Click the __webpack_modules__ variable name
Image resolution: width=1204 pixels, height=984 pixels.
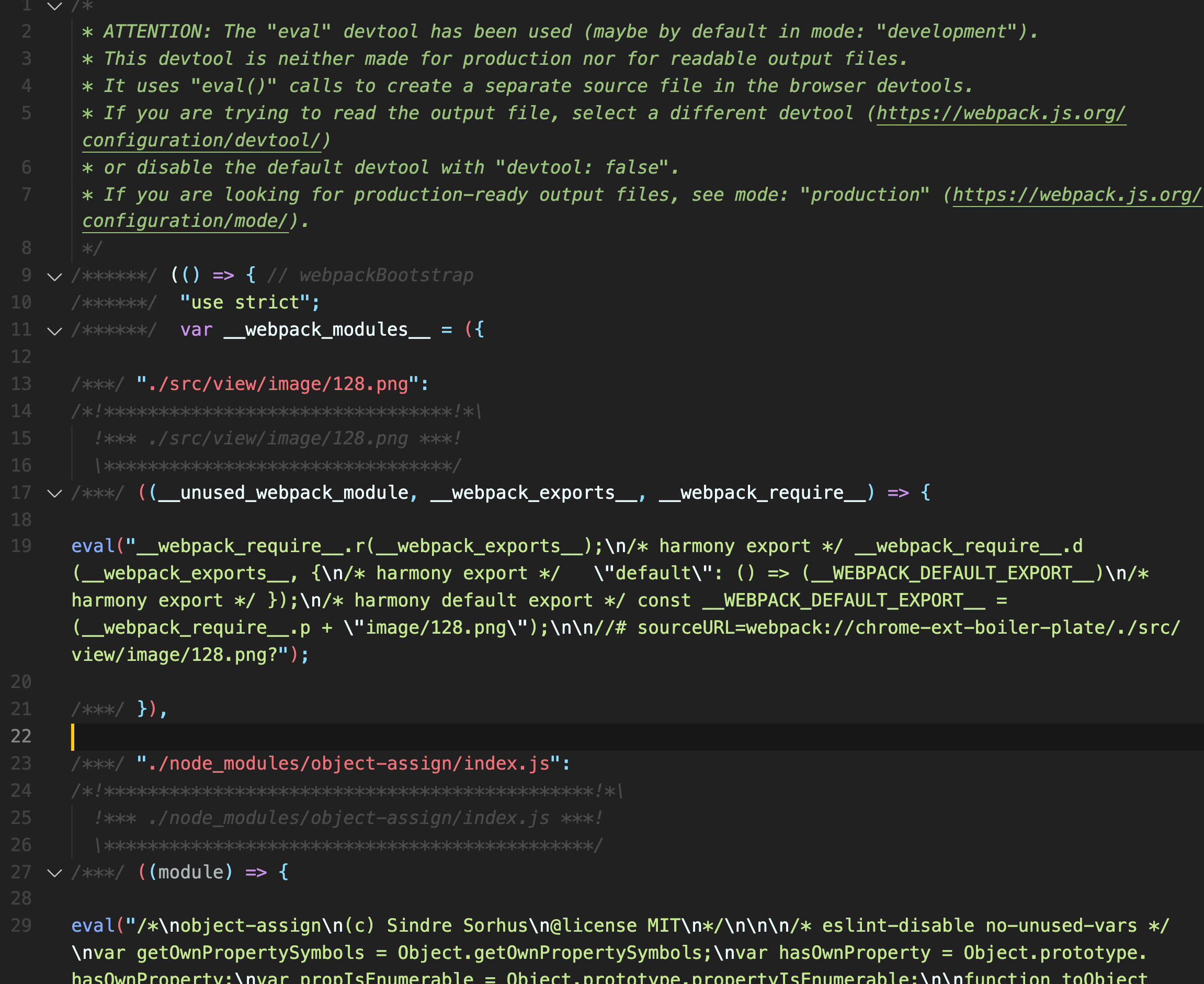[x=326, y=330]
